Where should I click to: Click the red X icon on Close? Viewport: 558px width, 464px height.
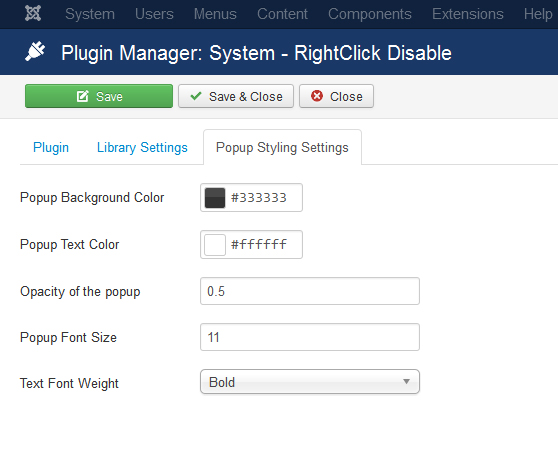click(317, 96)
